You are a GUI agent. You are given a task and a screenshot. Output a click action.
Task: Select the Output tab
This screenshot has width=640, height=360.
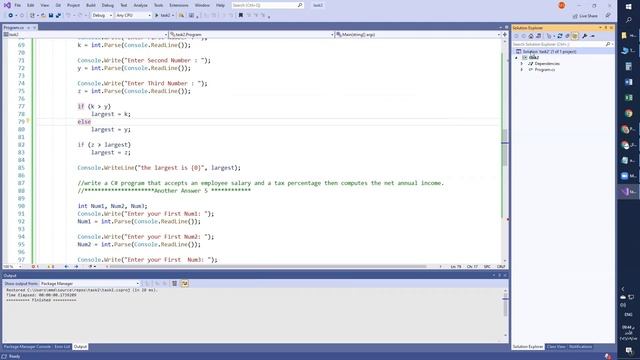point(80,347)
